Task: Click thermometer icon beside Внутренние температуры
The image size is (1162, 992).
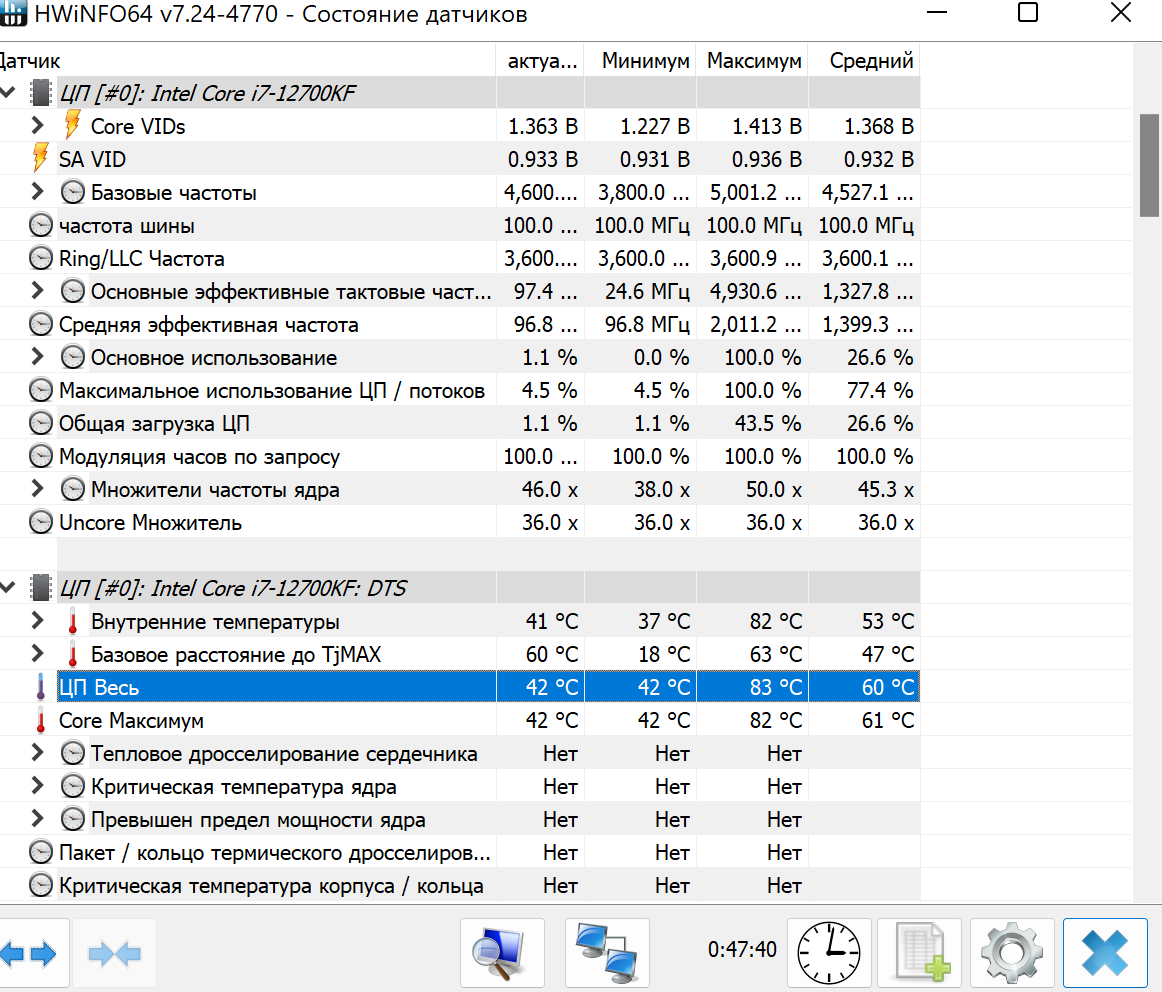Action: [73, 621]
